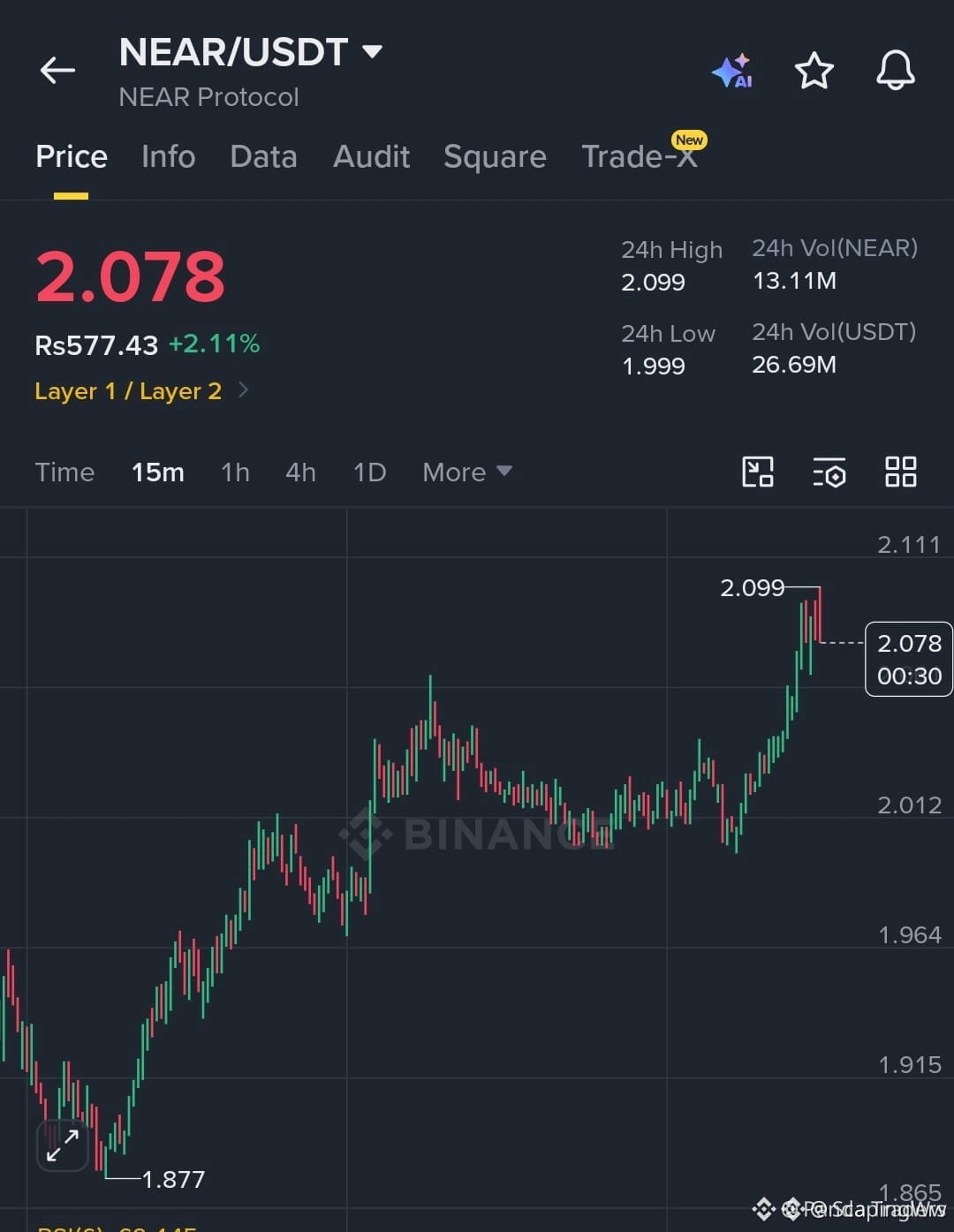
Task: Go back with the left arrow
Action: coord(57,70)
